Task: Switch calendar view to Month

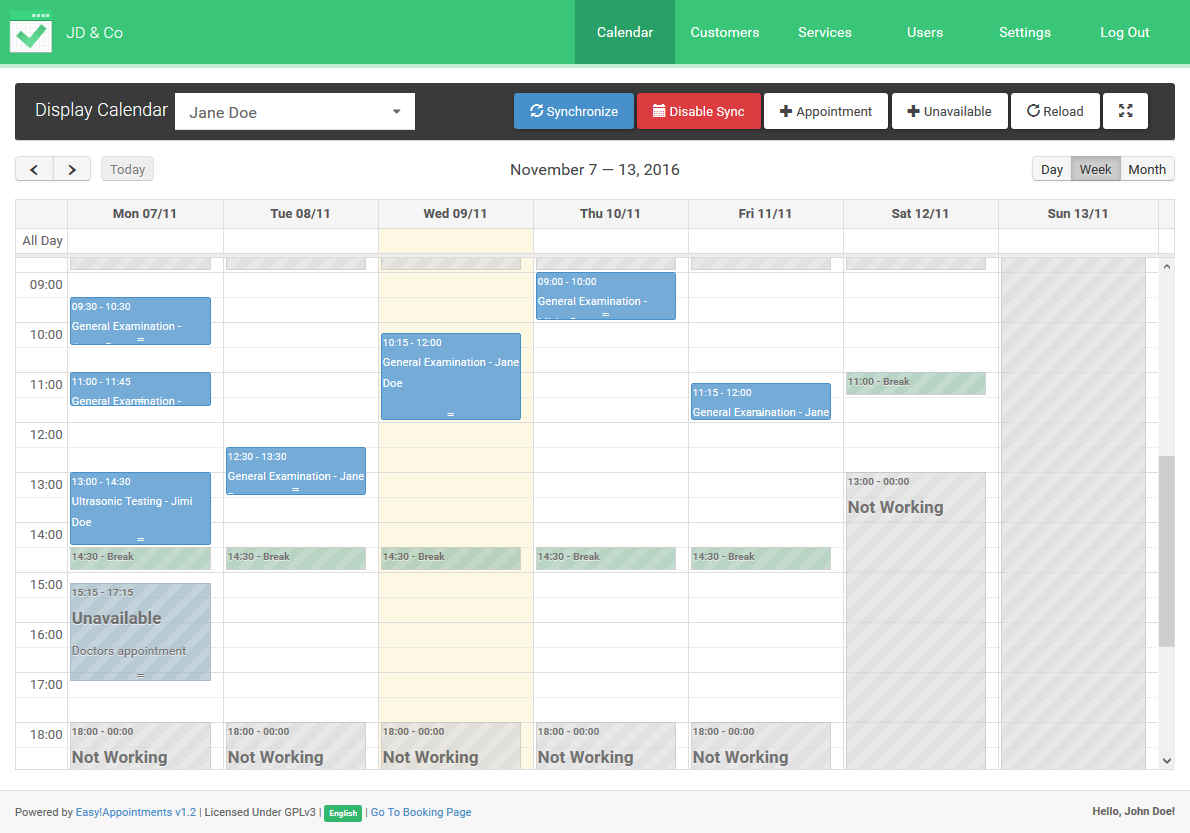Action: pyautogui.click(x=1146, y=169)
